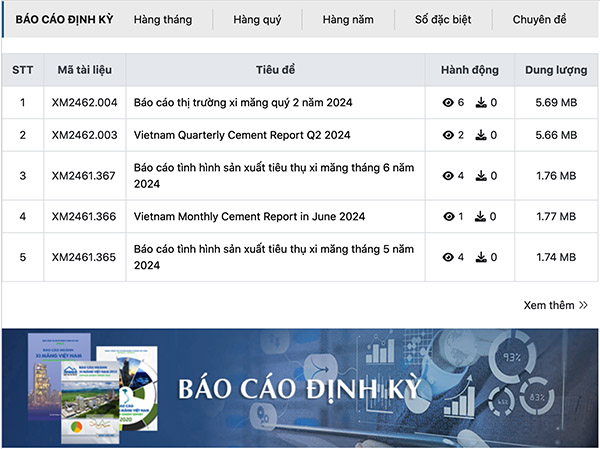
Task: Click the download icon for XM2461.365
Action: click(481, 257)
